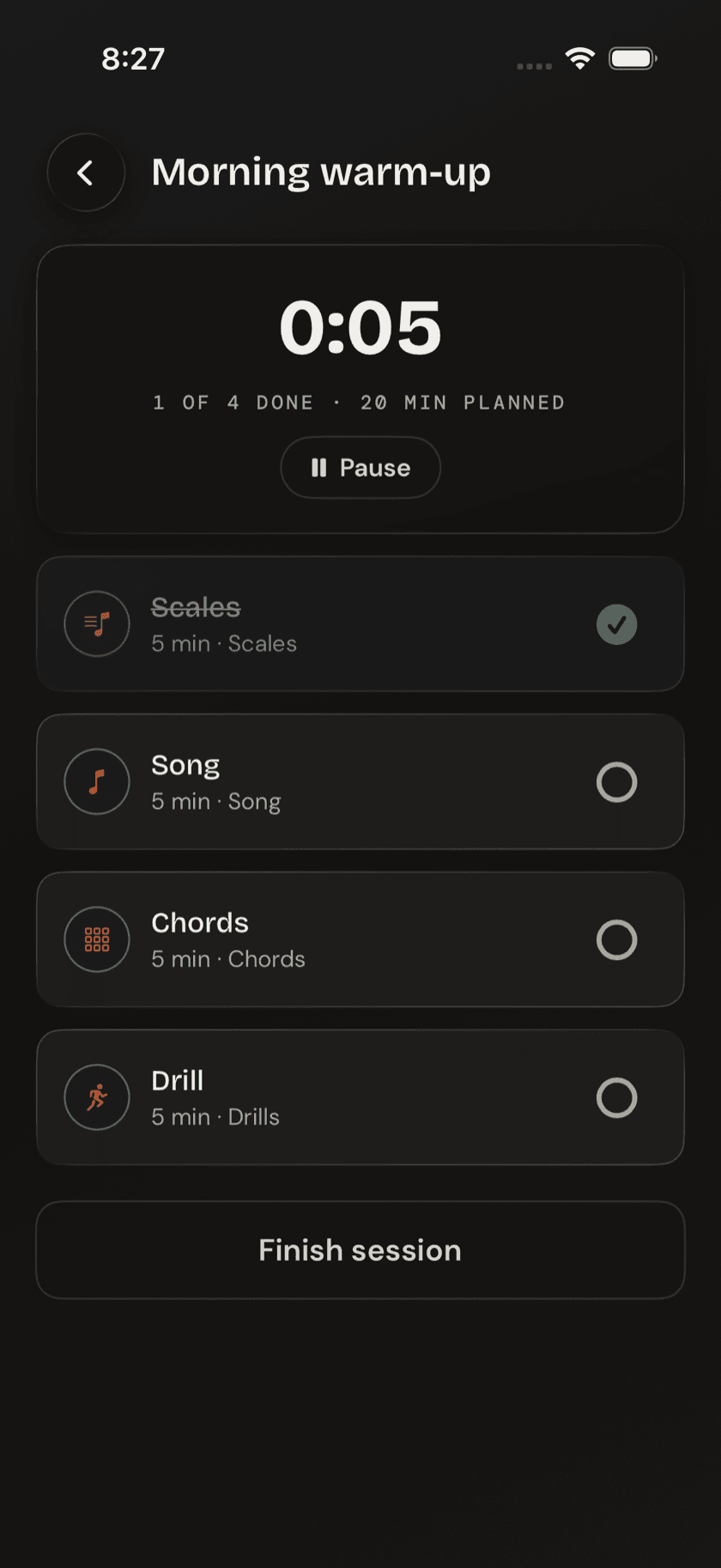The height and width of the screenshot is (1568, 721).
Task: Tap the Morning warm-up heading
Action: pyautogui.click(x=321, y=173)
